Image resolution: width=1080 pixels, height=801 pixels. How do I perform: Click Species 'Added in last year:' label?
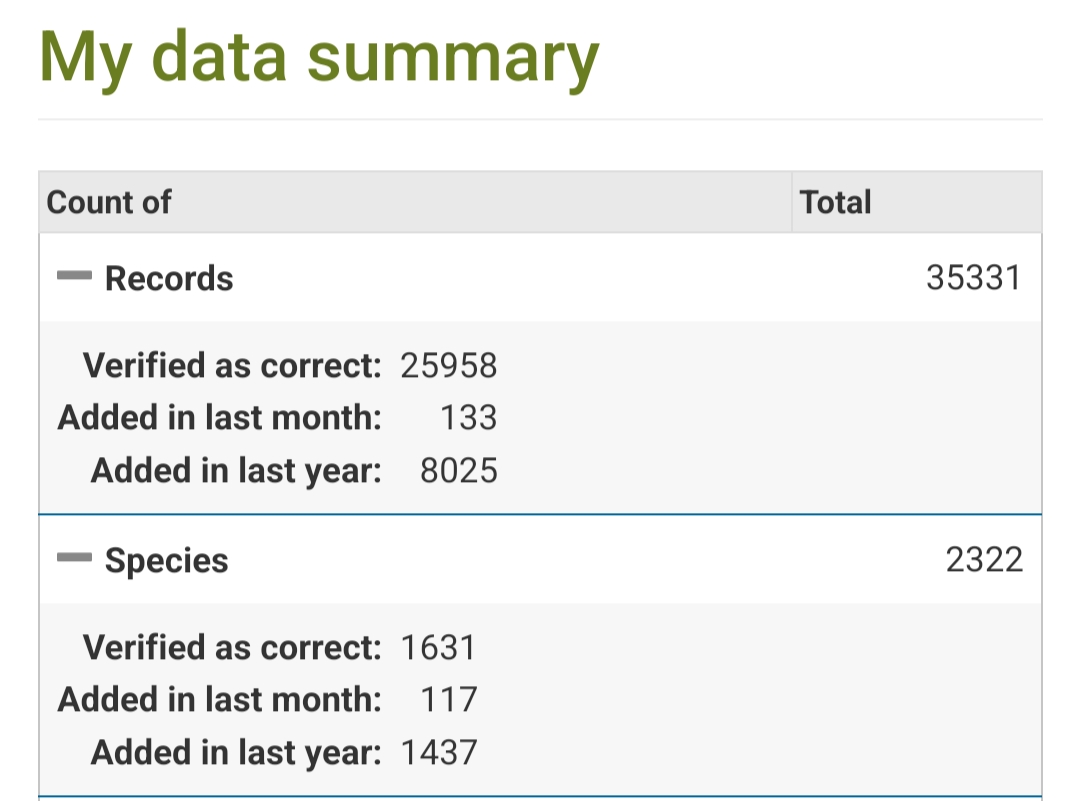[x=236, y=752]
